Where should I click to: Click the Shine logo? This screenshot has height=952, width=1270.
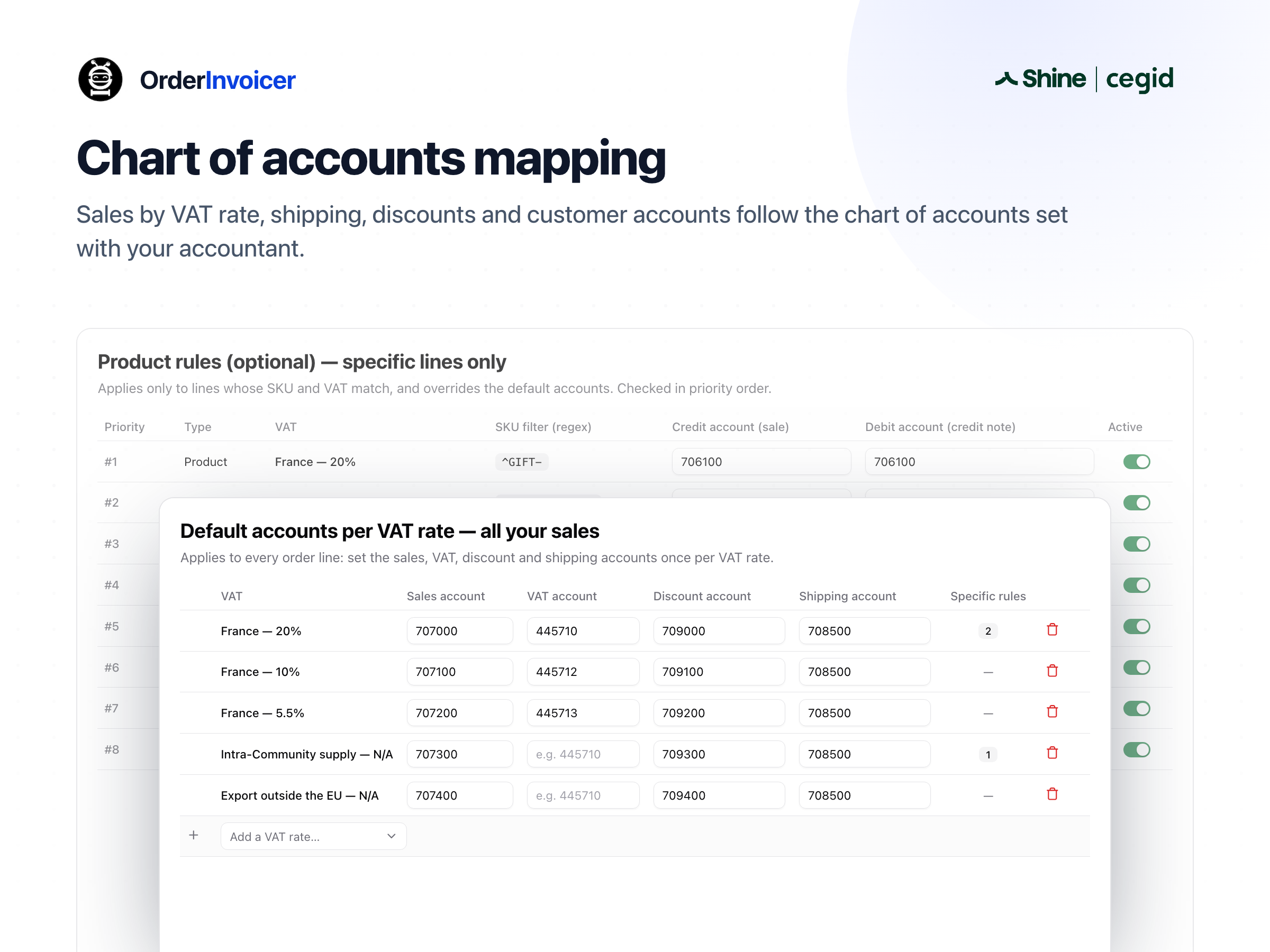coord(1040,79)
